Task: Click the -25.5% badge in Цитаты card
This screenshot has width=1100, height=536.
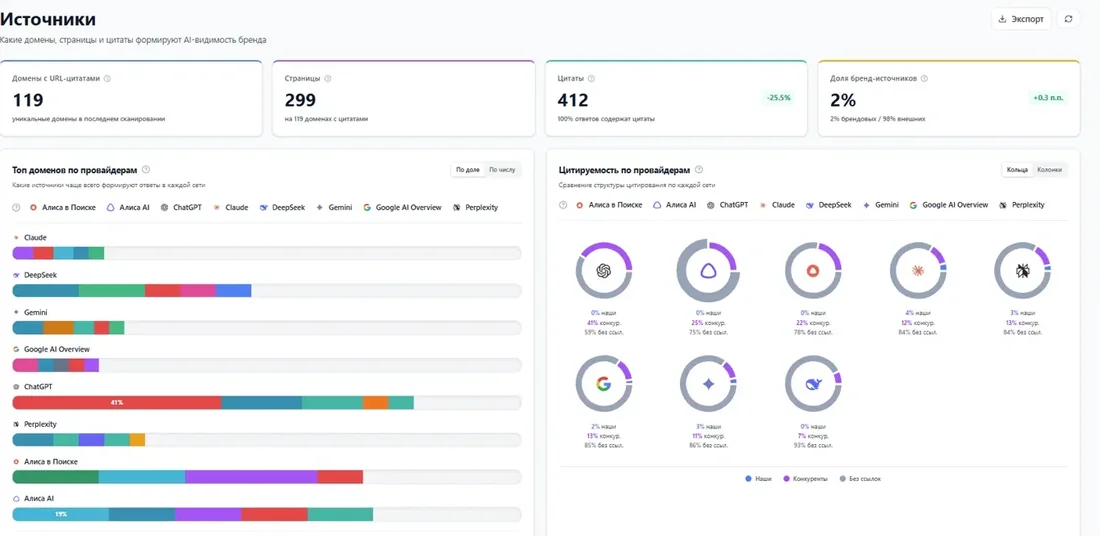Action: pos(778,98)
